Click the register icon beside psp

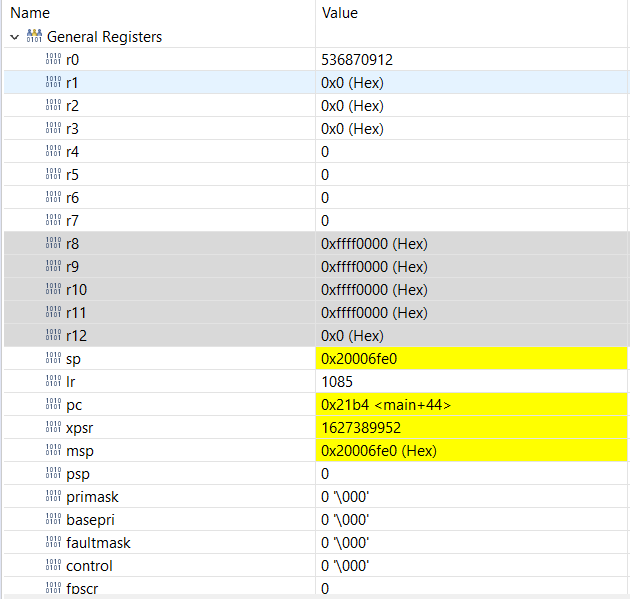coord(53,473)
